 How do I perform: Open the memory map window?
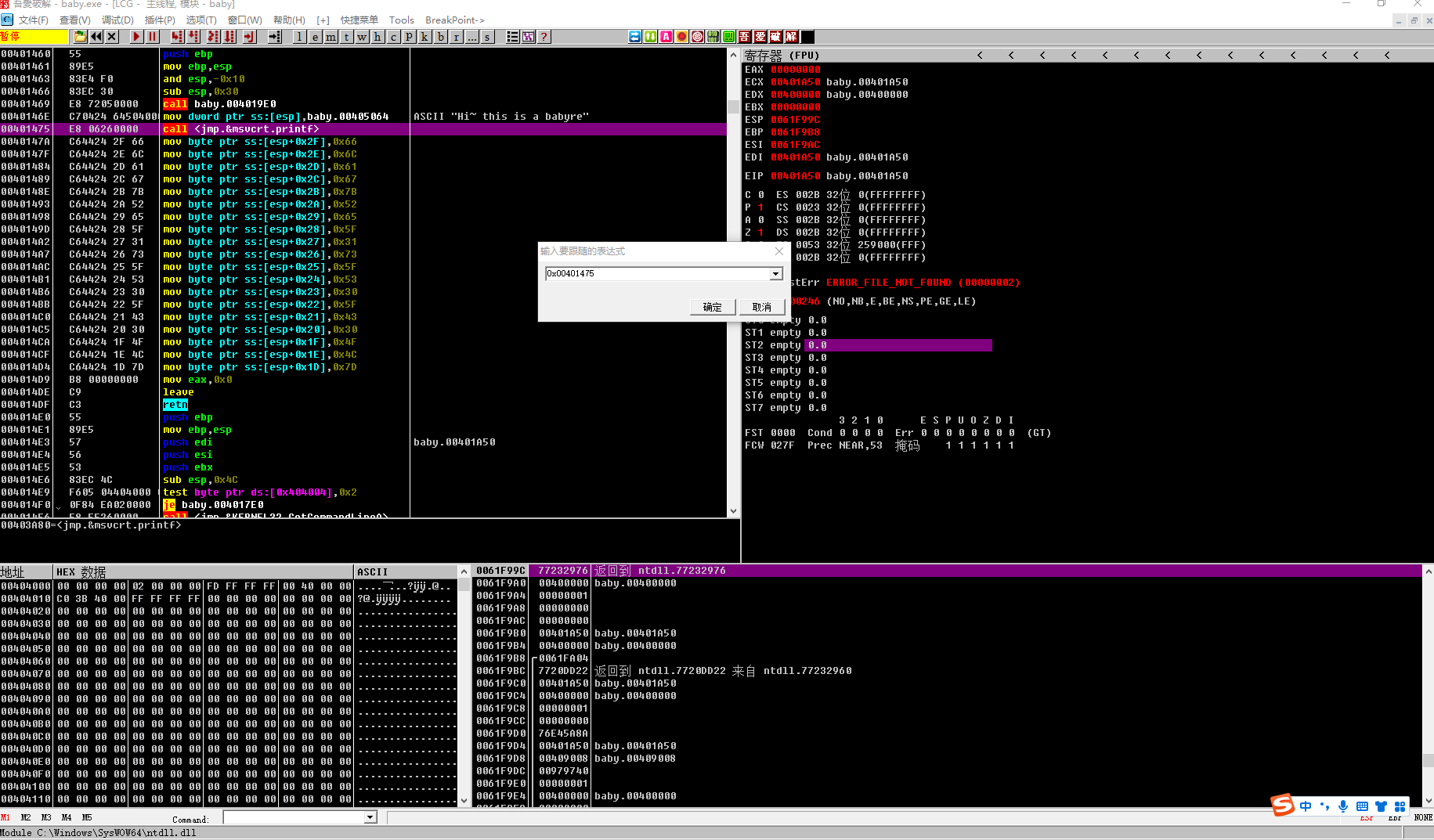point(331,37)
